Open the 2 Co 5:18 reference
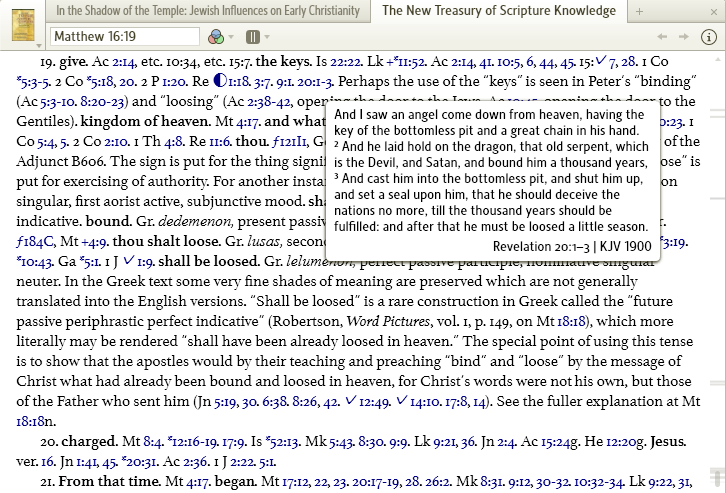The image size is (726, 493). tap(100, 81)
